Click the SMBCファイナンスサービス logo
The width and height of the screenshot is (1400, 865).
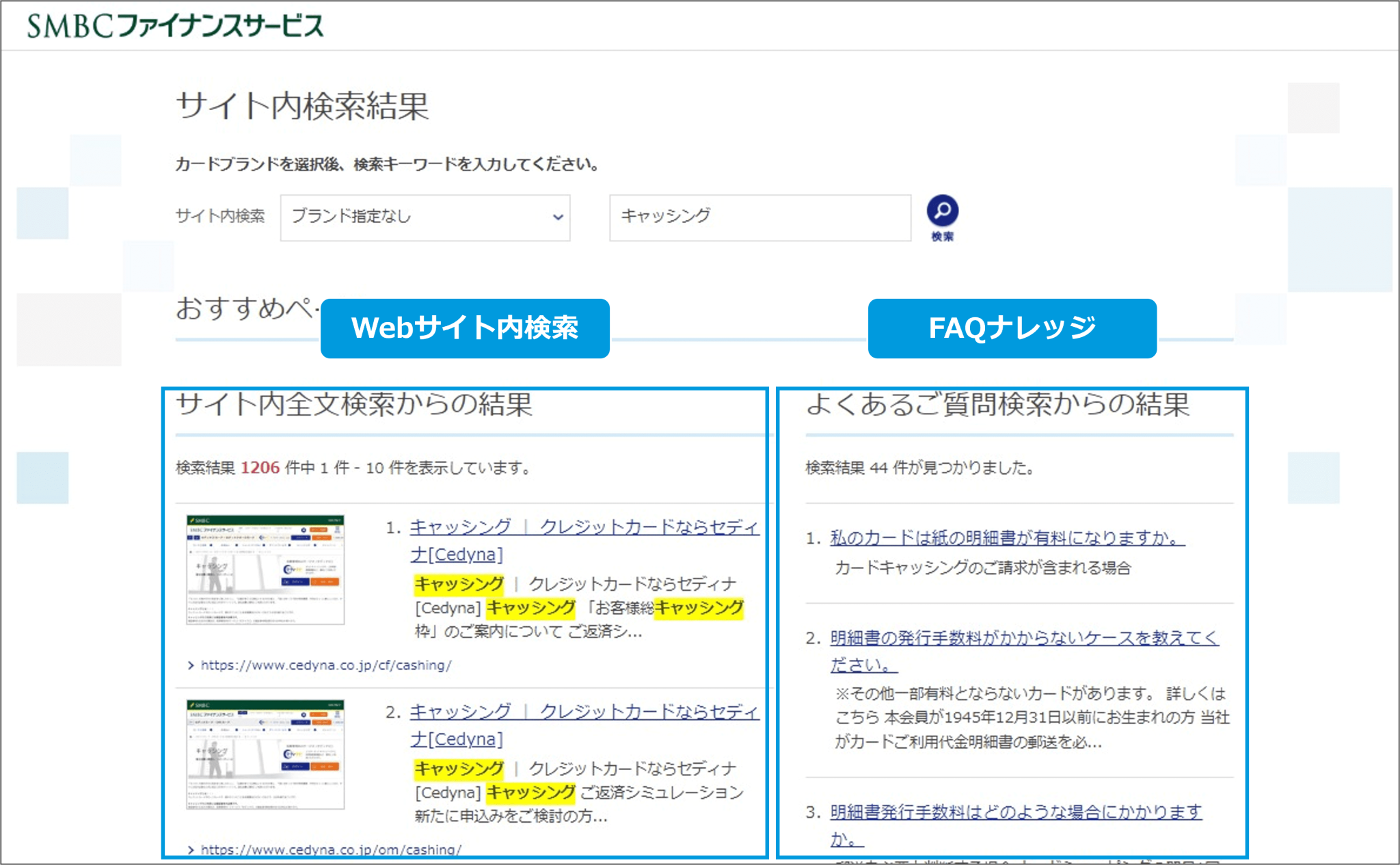[x=176, y=26]
